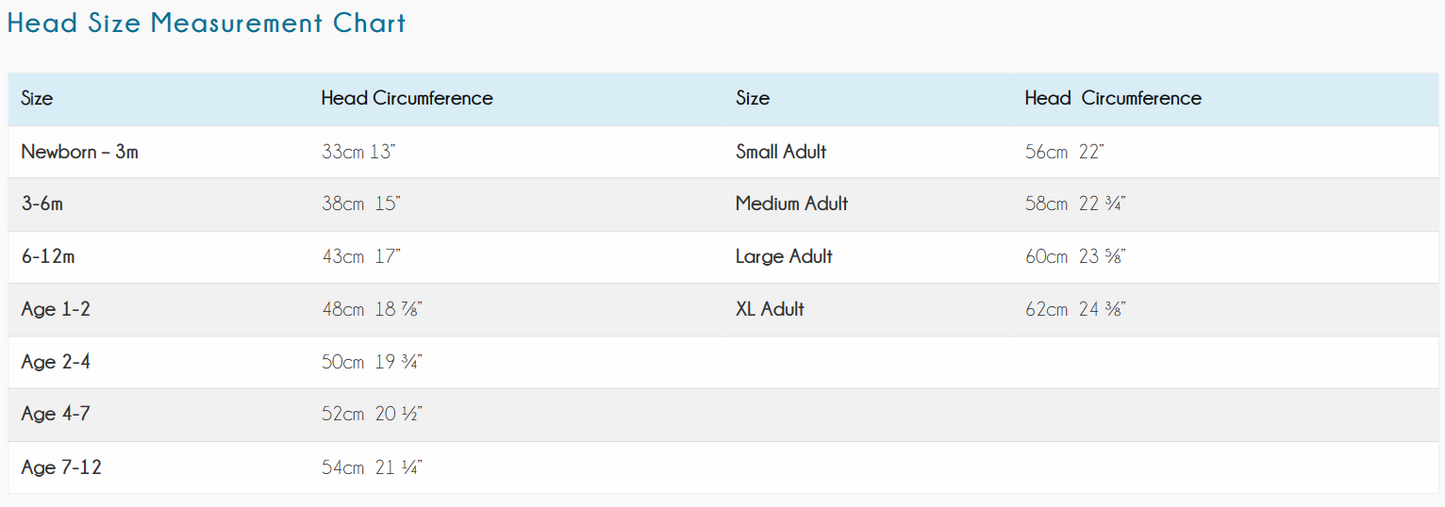
Task: Click the 38cm 15" measurement value
Action: click(x=361, y=204)
